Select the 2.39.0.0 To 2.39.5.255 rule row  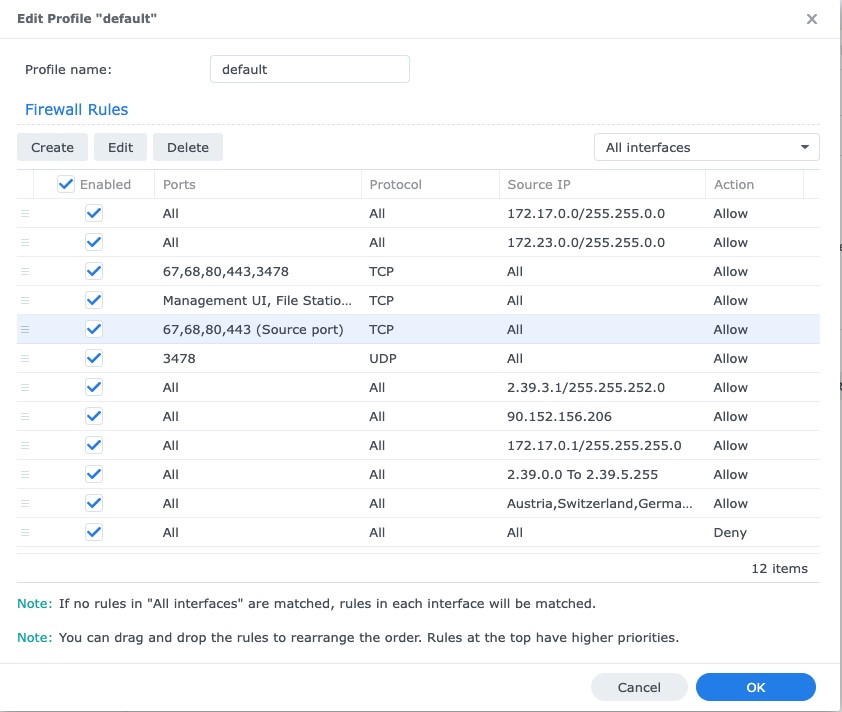pyautogui.click(x=400, y=474)
